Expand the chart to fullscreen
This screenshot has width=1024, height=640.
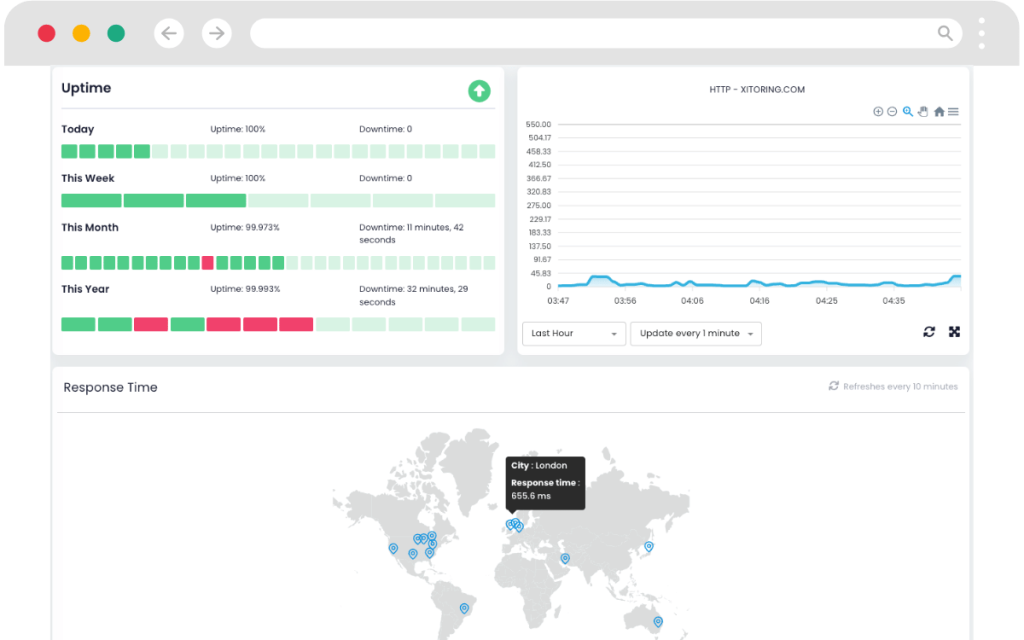[954, 331]
